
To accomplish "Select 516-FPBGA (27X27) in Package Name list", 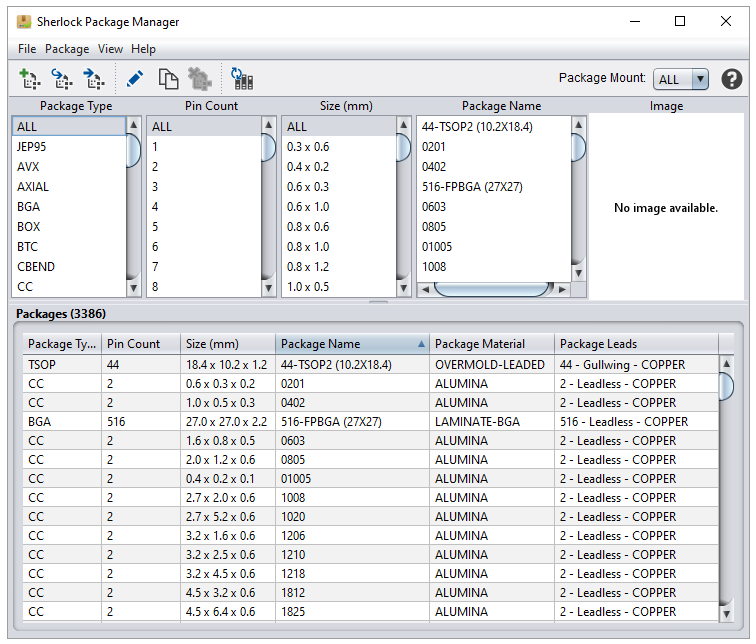I will tap(494, 187).
